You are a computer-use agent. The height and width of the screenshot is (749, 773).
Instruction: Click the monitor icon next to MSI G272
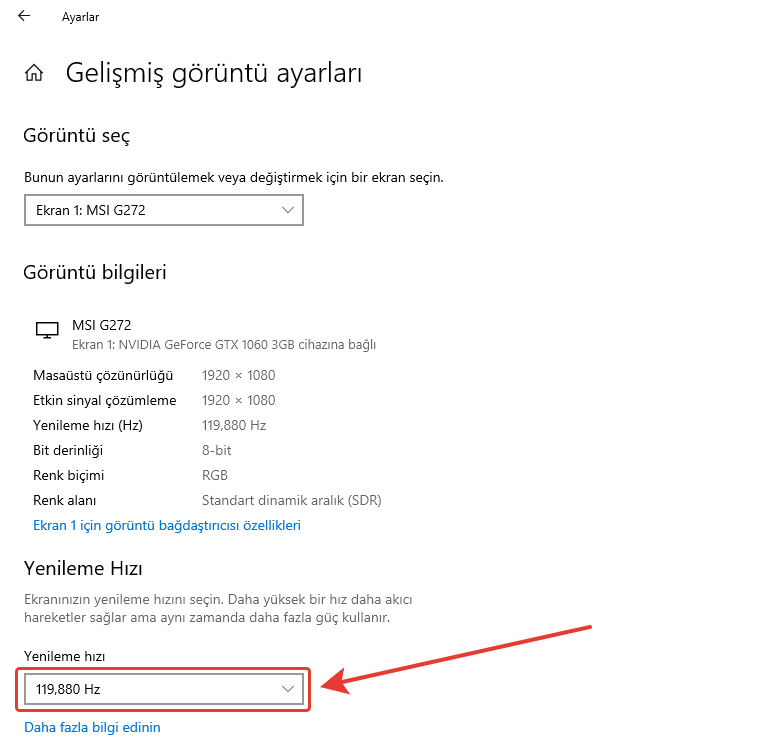46,330
